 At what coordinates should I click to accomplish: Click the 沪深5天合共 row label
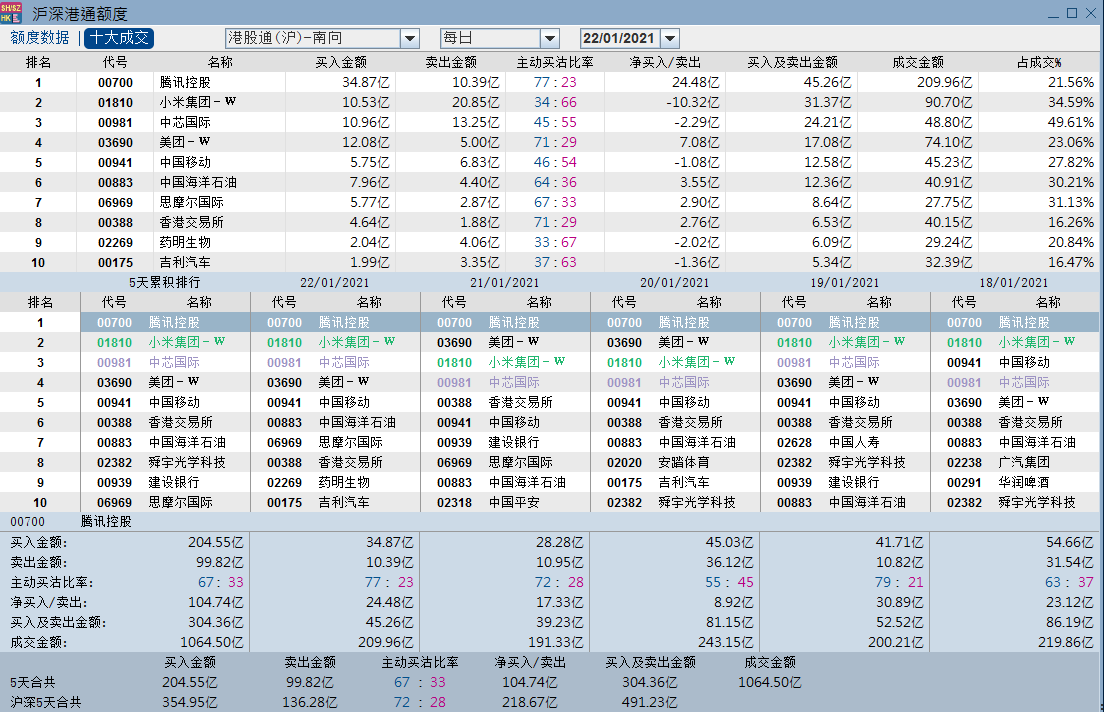[45, 703]
